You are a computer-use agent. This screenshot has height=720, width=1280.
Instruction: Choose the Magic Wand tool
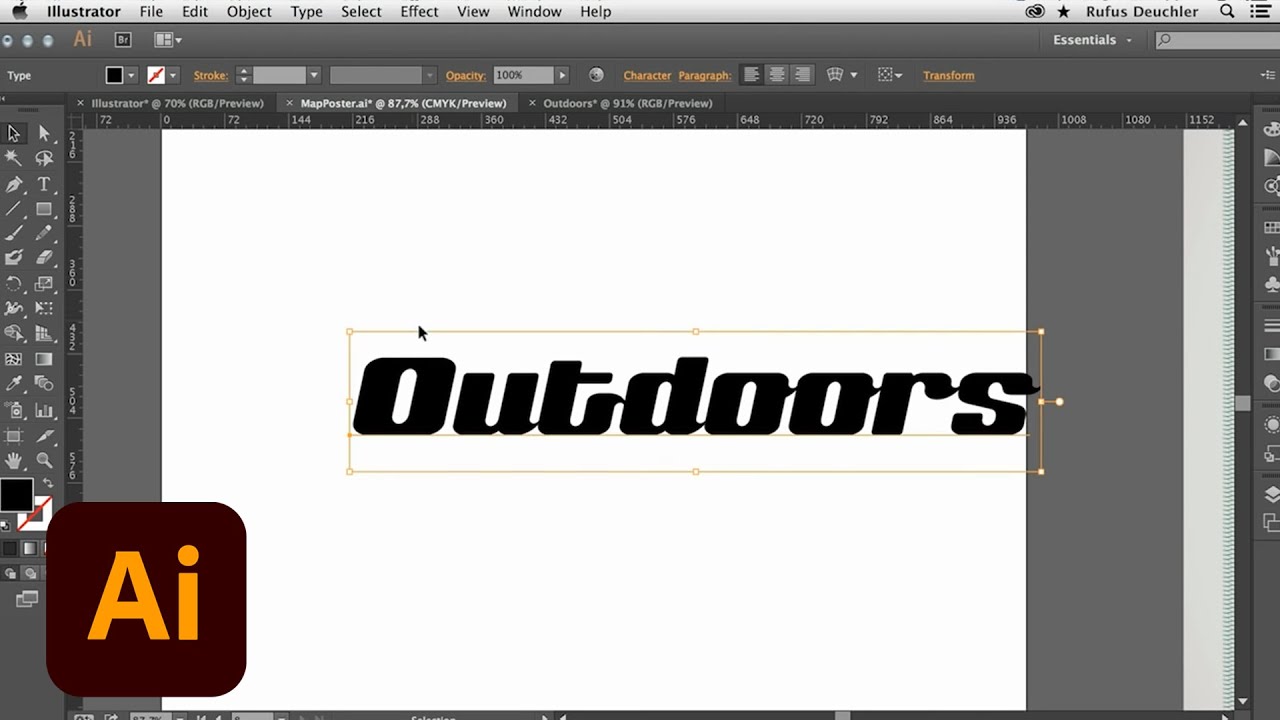click(14, 158)
